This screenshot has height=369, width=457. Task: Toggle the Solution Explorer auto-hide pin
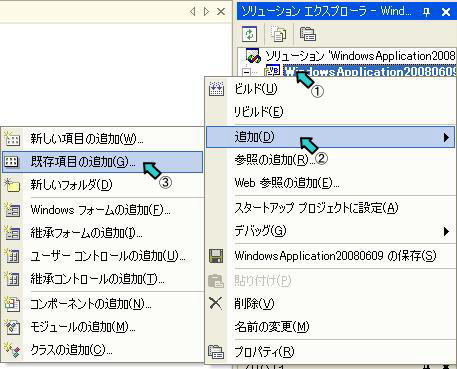[x=426, y=12]
